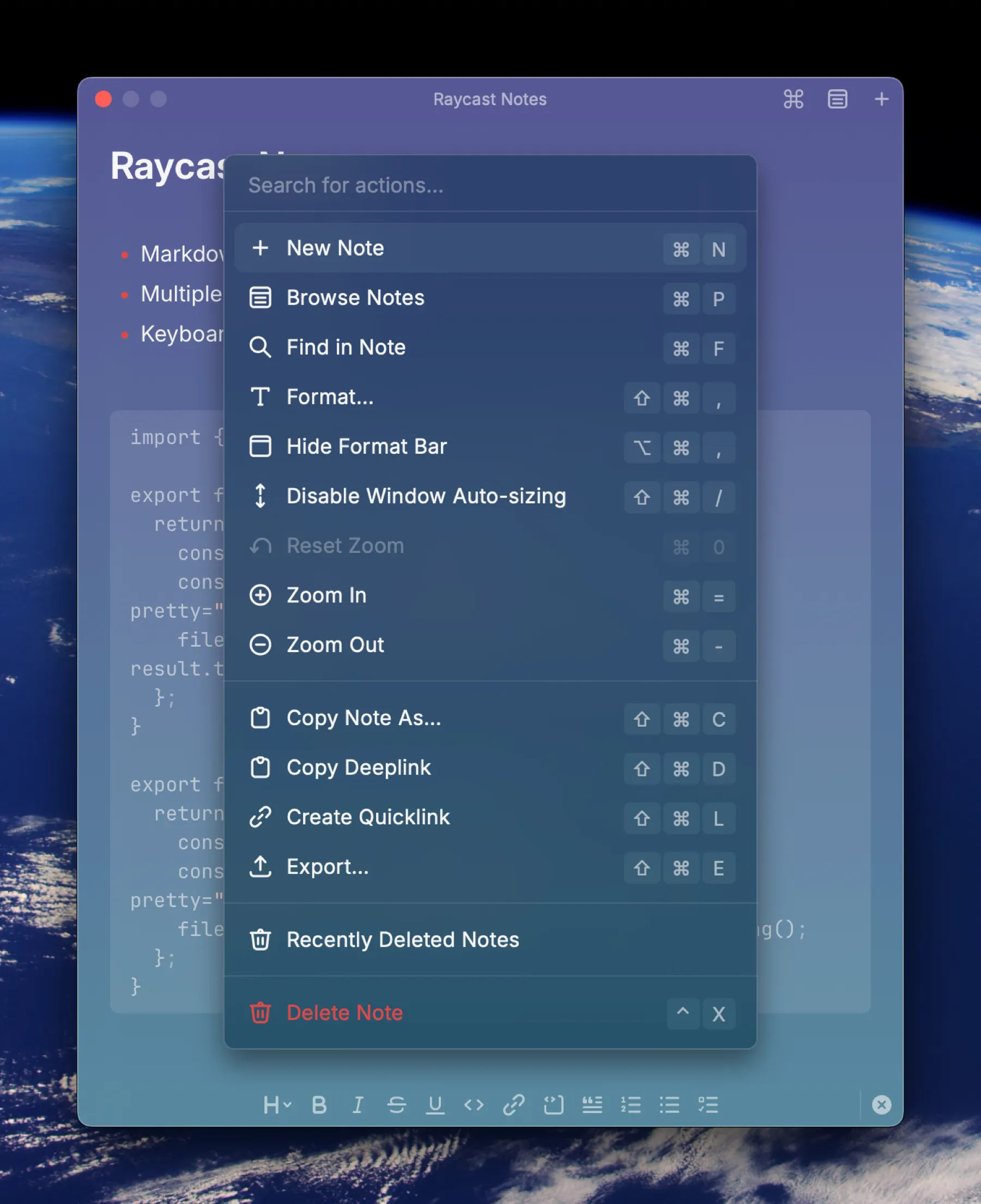This screenshot has height=1204, width=981.
Task: Choose Zoom In from the actions list
Action: (326, 595)
